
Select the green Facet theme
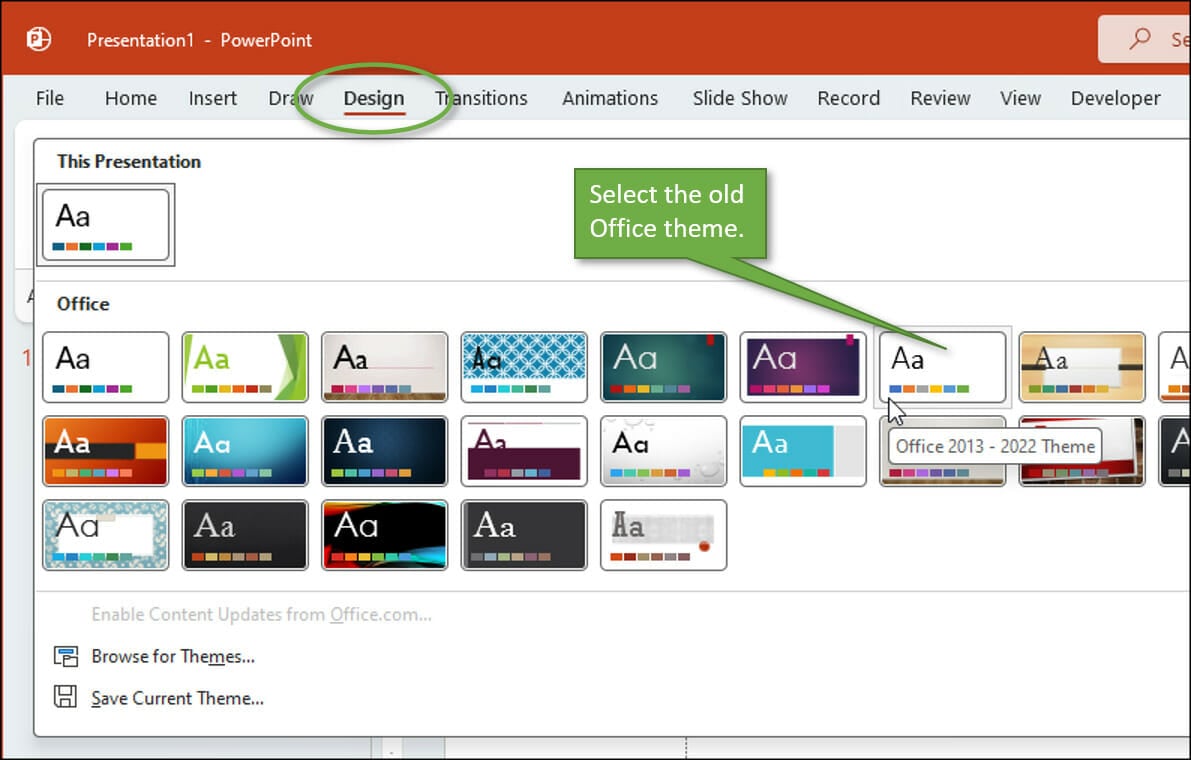[245, 367]
